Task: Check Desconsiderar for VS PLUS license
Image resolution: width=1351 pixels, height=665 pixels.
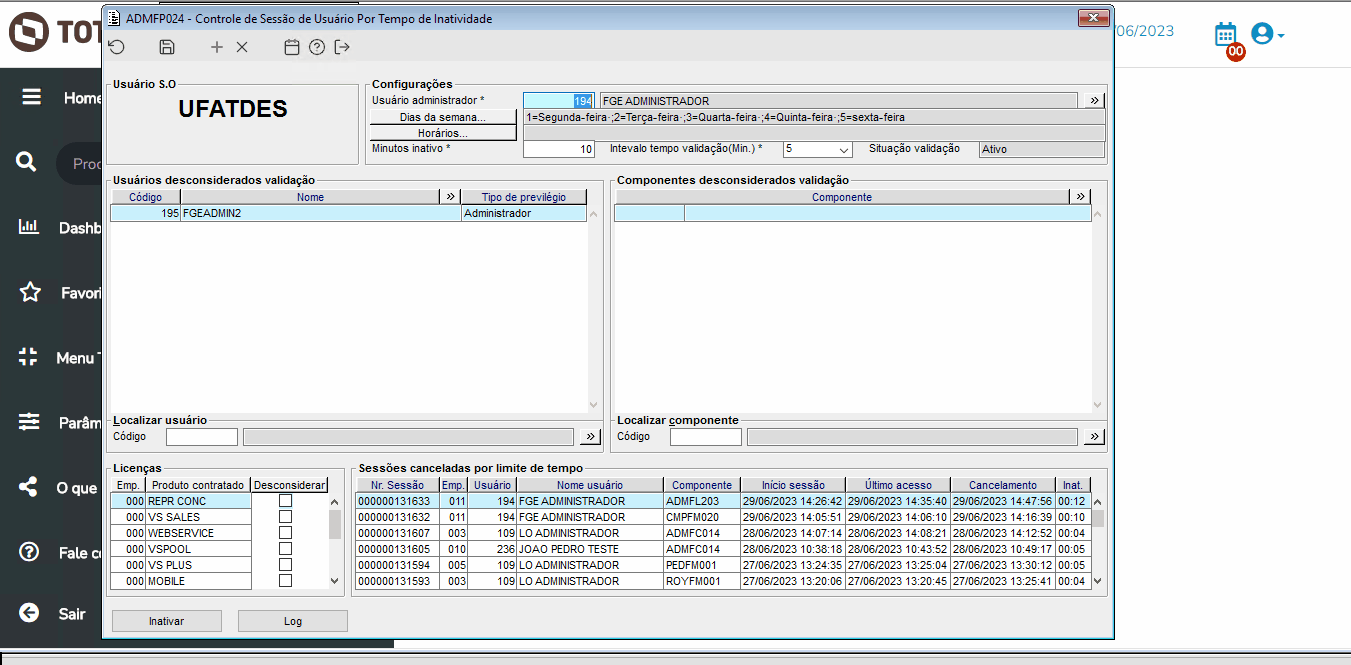Action: click(x=285, y=565)
